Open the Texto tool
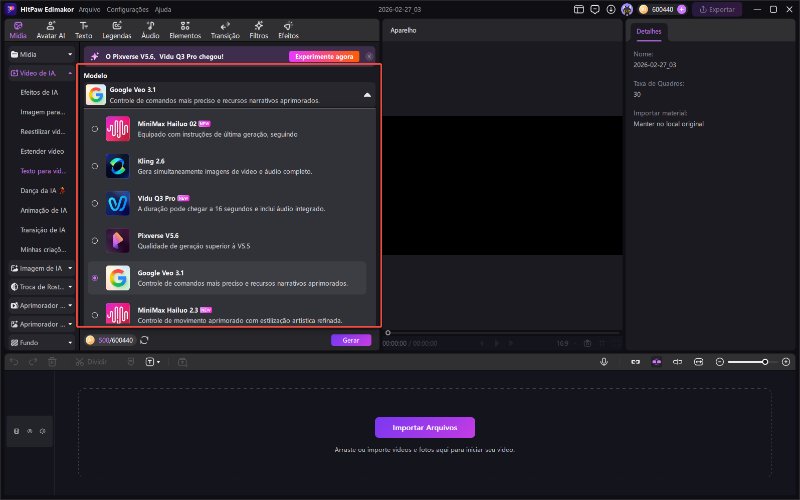This screenshot has height=500, width=800. (84, 30)
